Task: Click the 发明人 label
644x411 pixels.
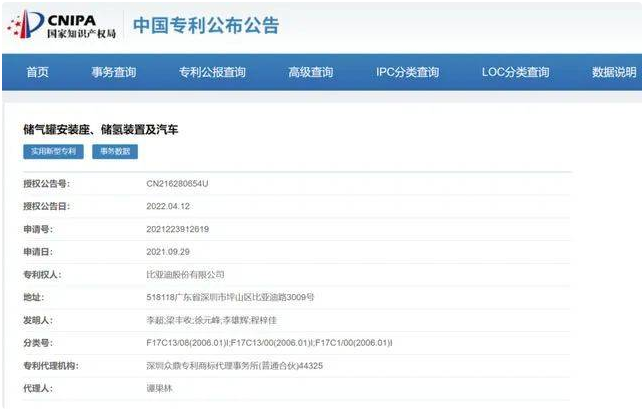Action: pos(38,320)
